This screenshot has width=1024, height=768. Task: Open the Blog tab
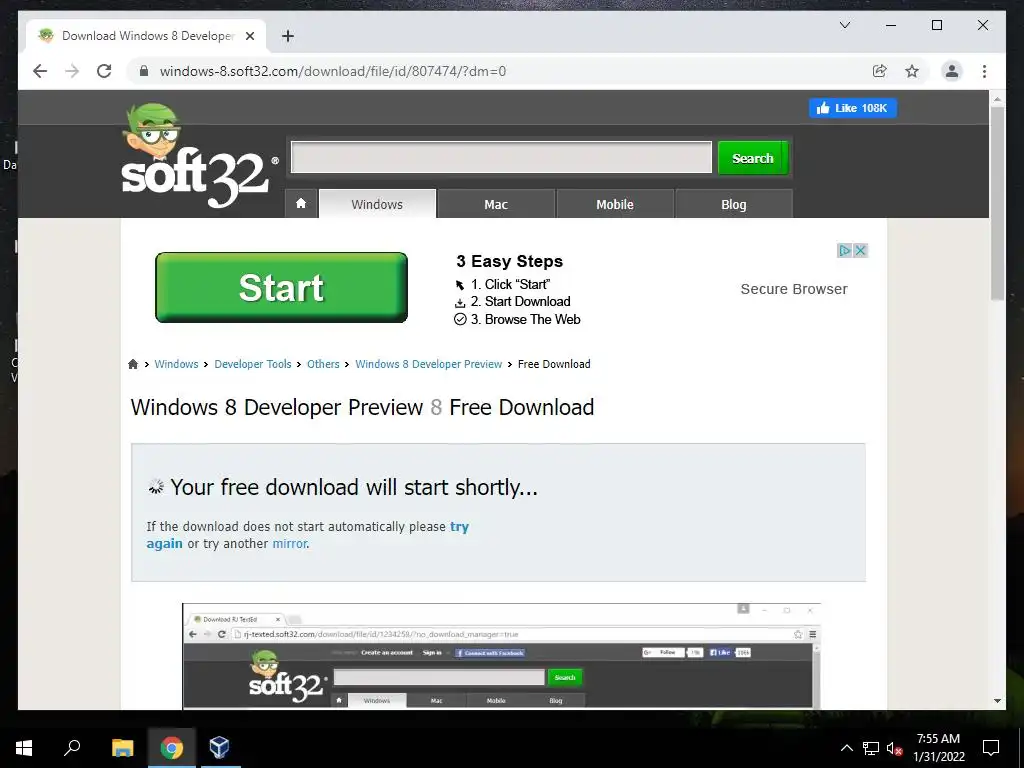tap(733, 204)
